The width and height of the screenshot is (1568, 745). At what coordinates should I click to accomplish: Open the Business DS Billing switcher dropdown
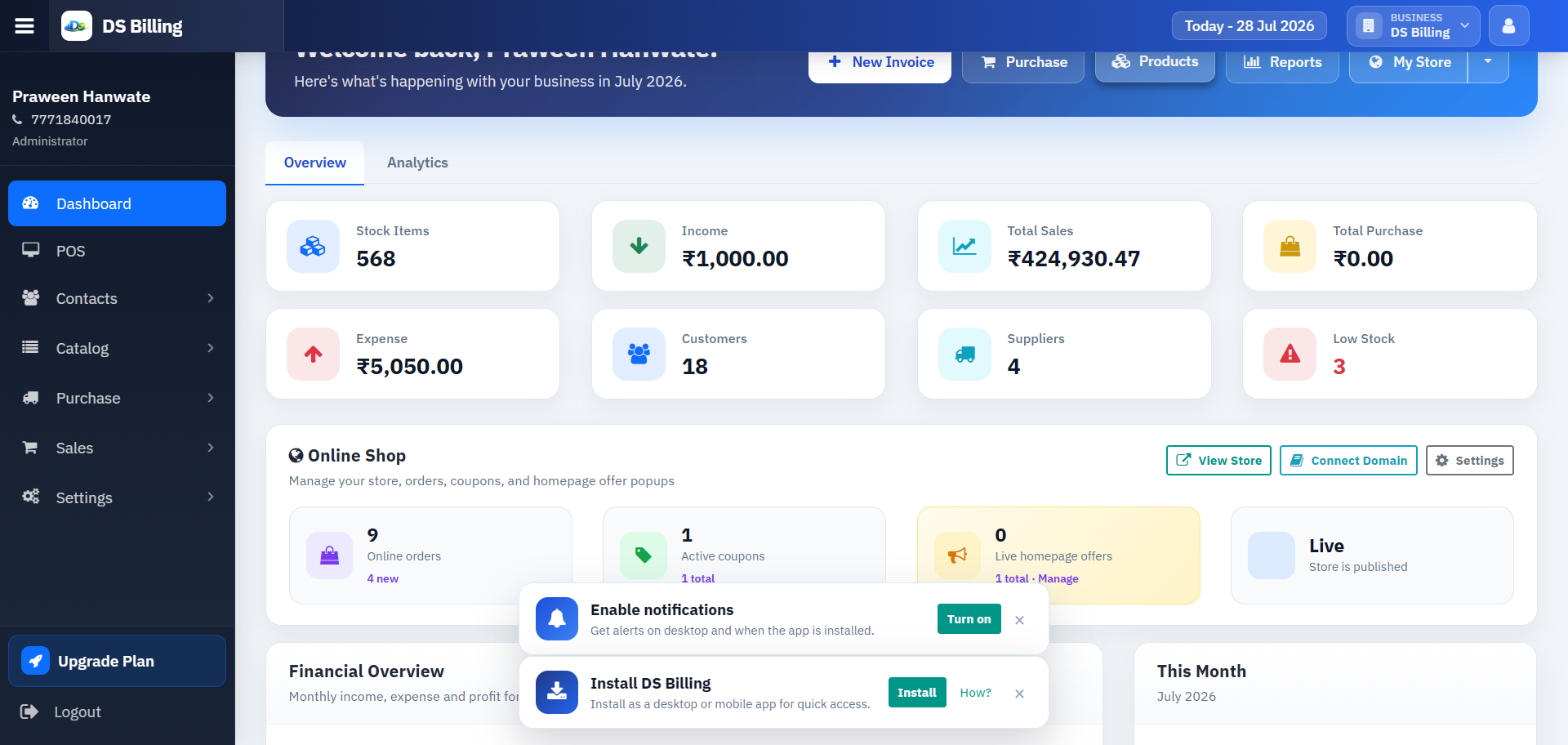[1413, 26]
